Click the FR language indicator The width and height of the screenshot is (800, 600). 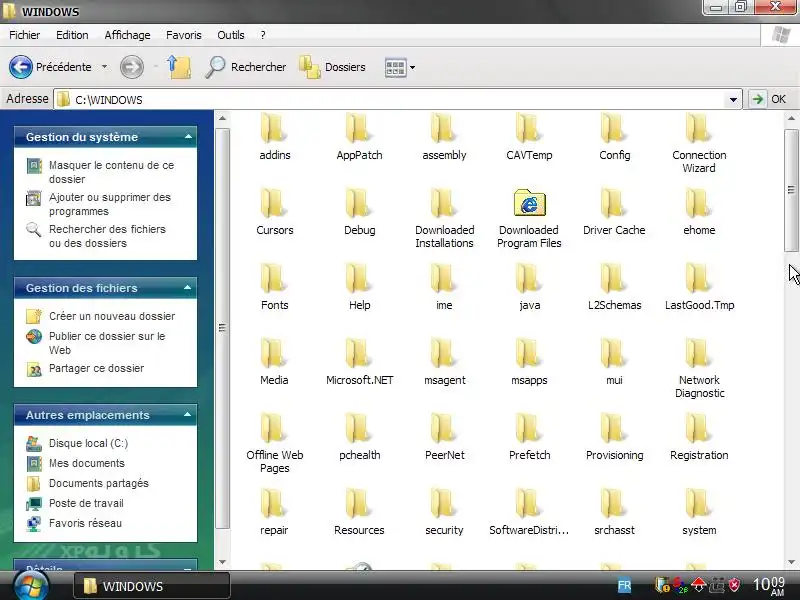click(x=624, y=586)
